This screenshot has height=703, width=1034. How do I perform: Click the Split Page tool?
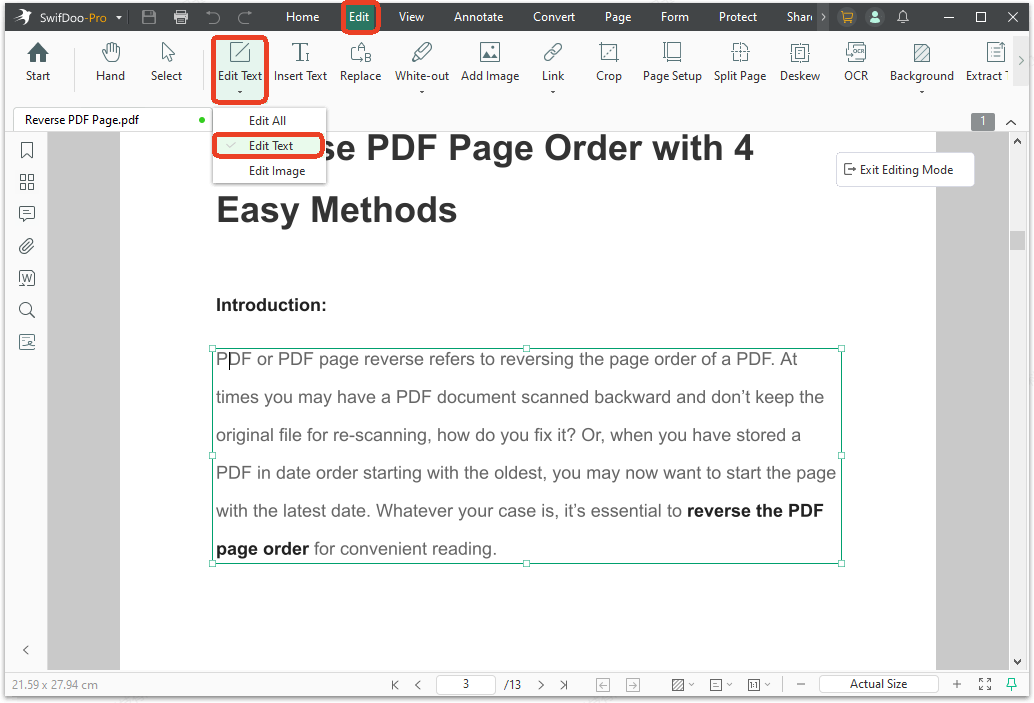point(740,62)
